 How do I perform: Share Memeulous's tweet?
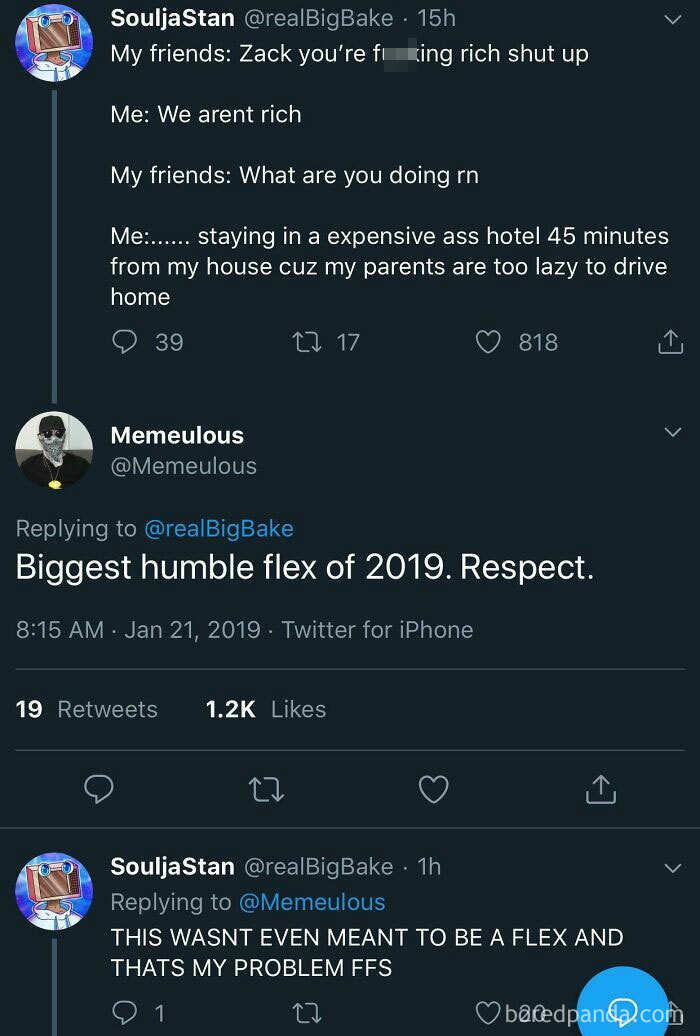click(x=600, y=789)
